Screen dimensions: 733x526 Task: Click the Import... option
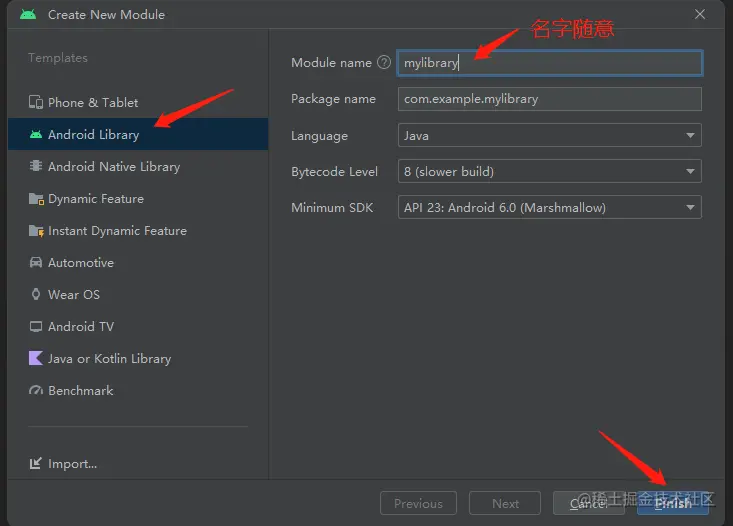(72, 463)
